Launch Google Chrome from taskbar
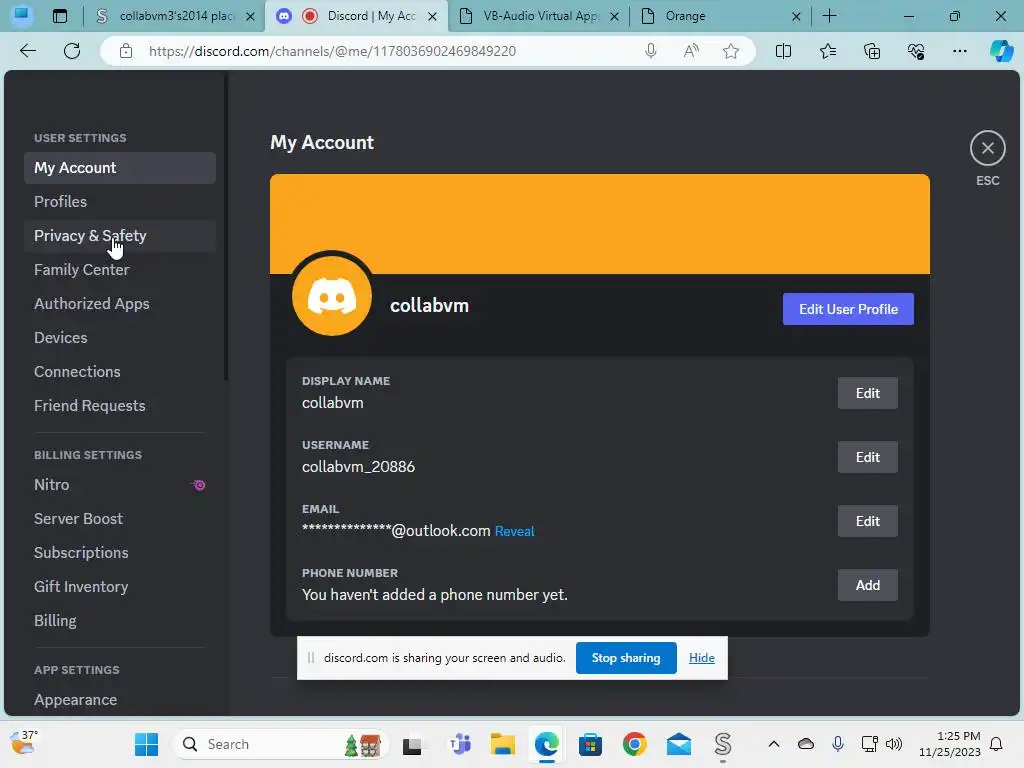The width and height of the screenshot is (1024, 768). coord(634,744)
